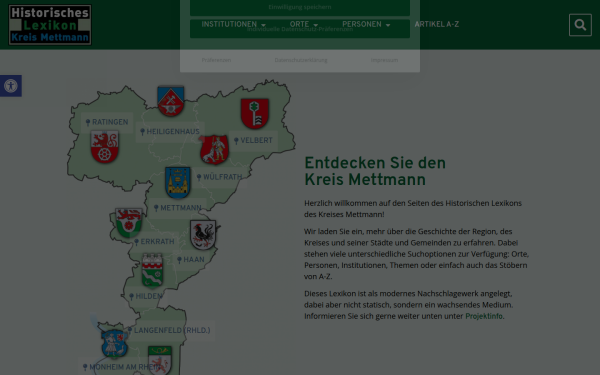Open the Institutionen menu

(229, 24)
